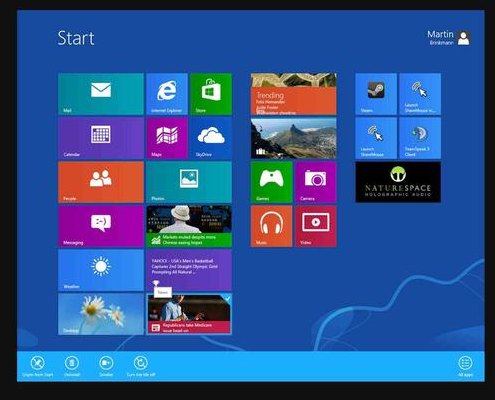The height and width of the screenshot is (400, 495).
Task: Open the Store tile
Action: pos(211,94)
